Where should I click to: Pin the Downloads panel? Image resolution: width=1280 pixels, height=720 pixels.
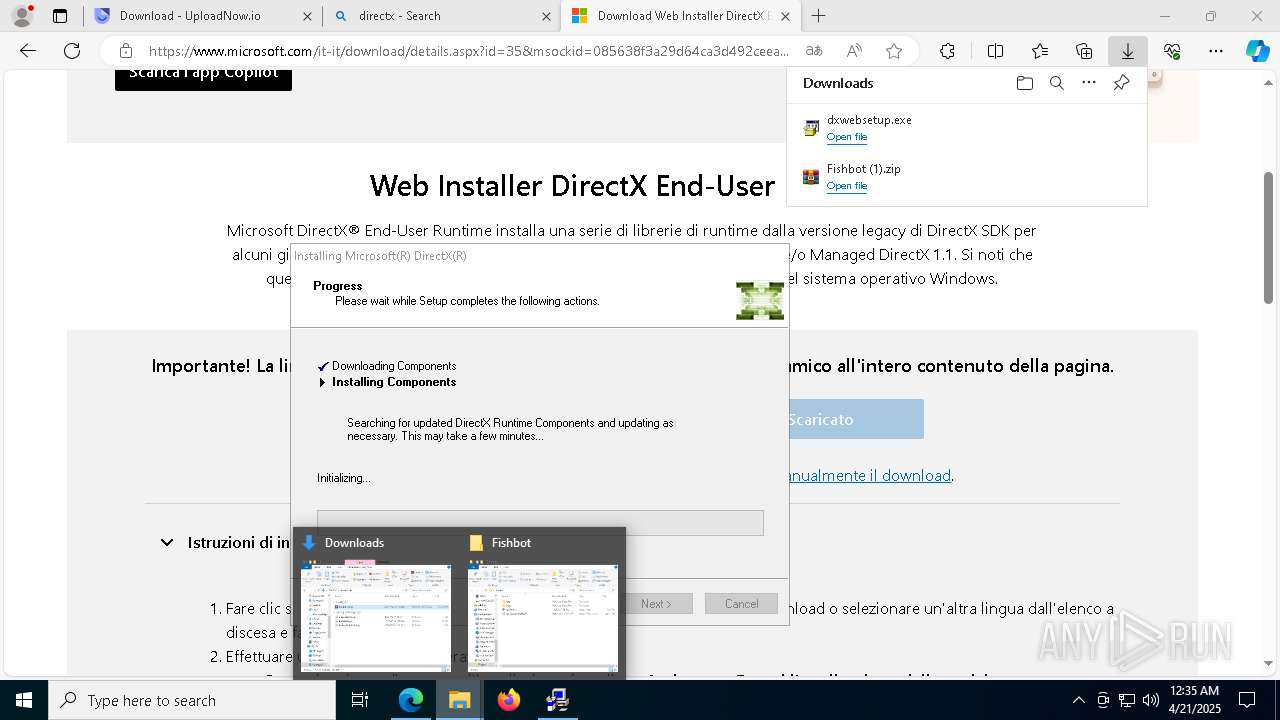coord(1121,83)
